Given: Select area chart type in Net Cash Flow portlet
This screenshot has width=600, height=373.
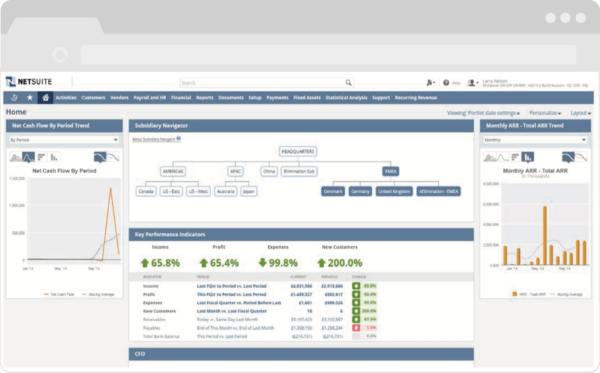Looking at the screenshot, I should (15, 157).
